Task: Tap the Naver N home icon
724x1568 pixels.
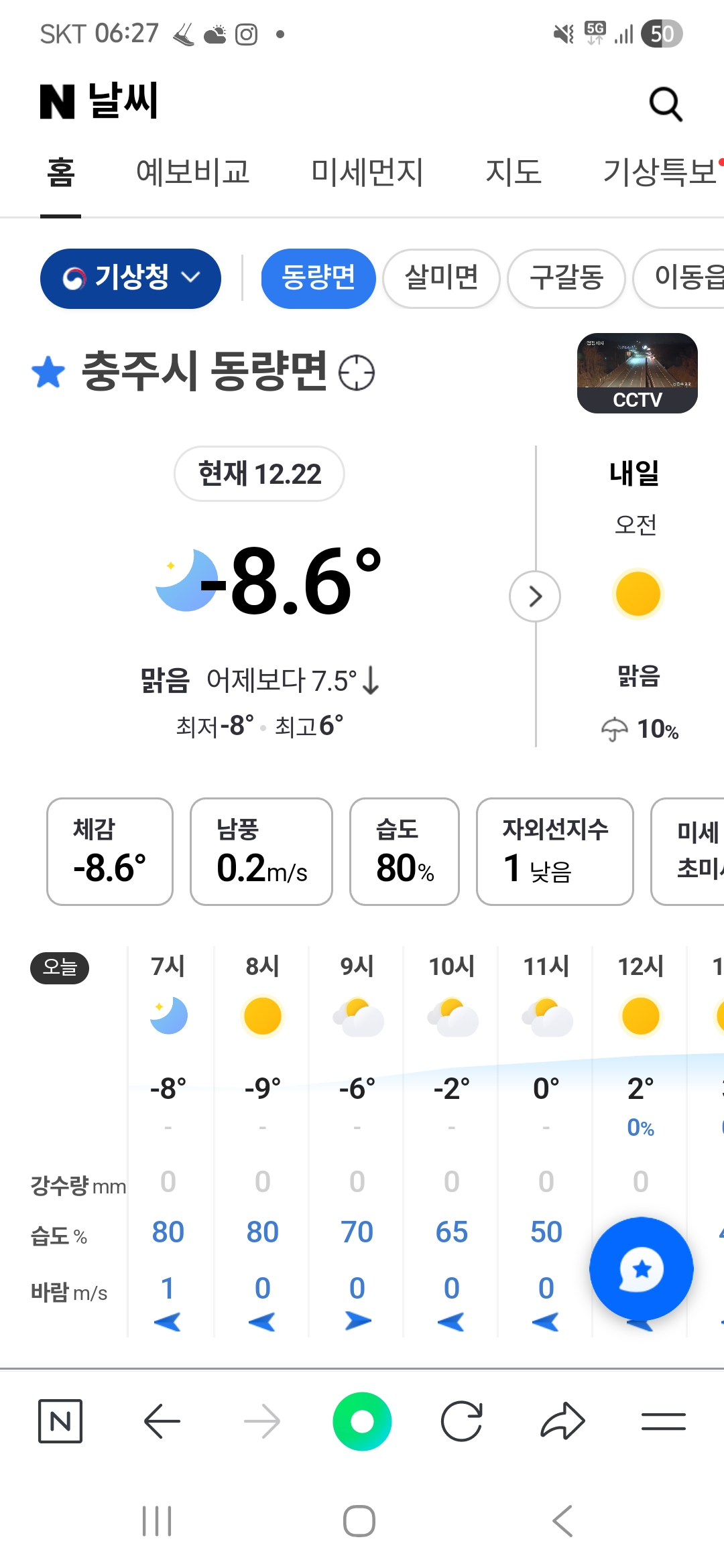Action: point(60,1421)
